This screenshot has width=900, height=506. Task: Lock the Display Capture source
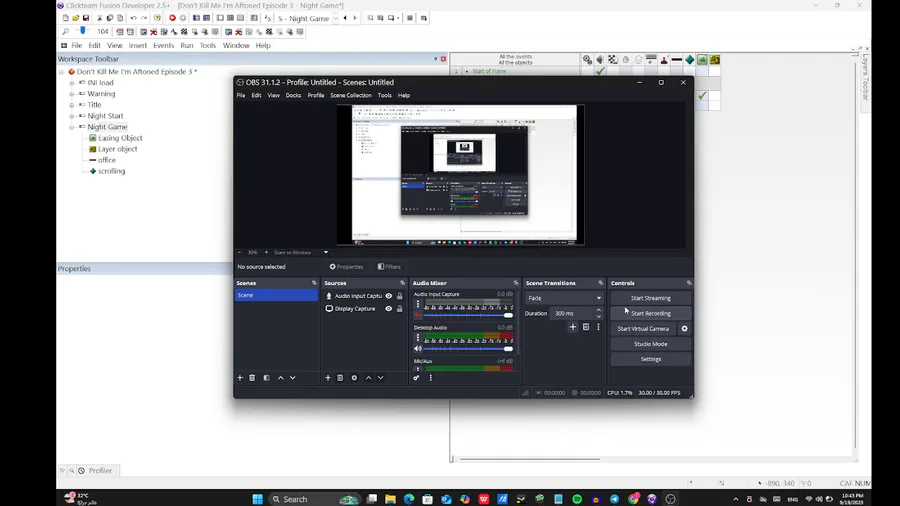[399, 309]
